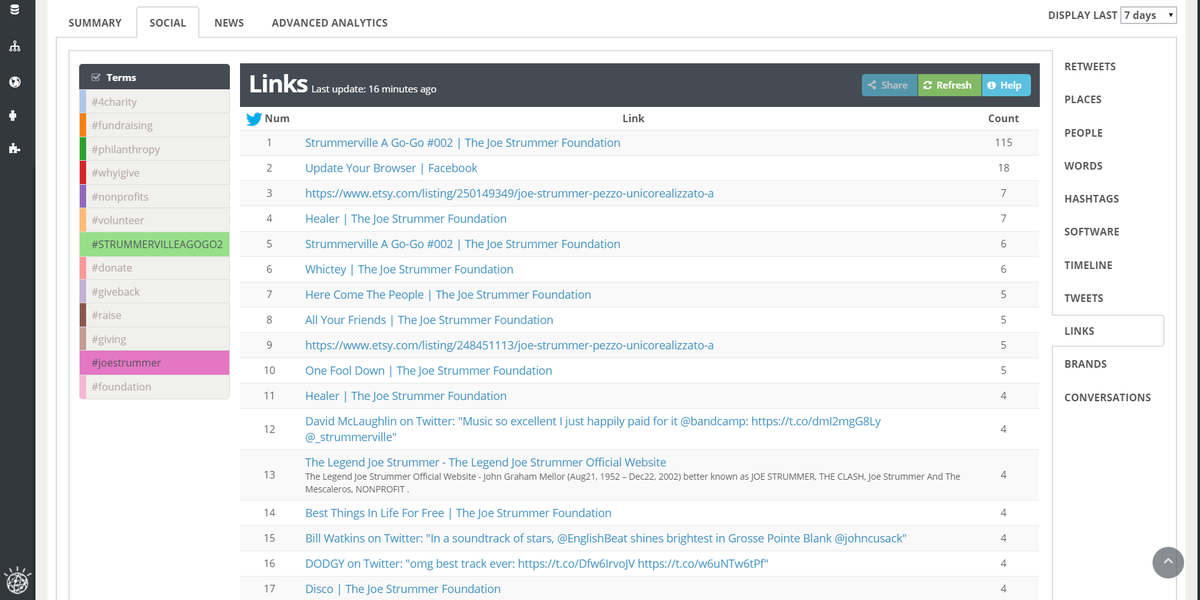The image size is (1200, 600).
Task: Toggle the #nonprofits term
Action: 155,197
